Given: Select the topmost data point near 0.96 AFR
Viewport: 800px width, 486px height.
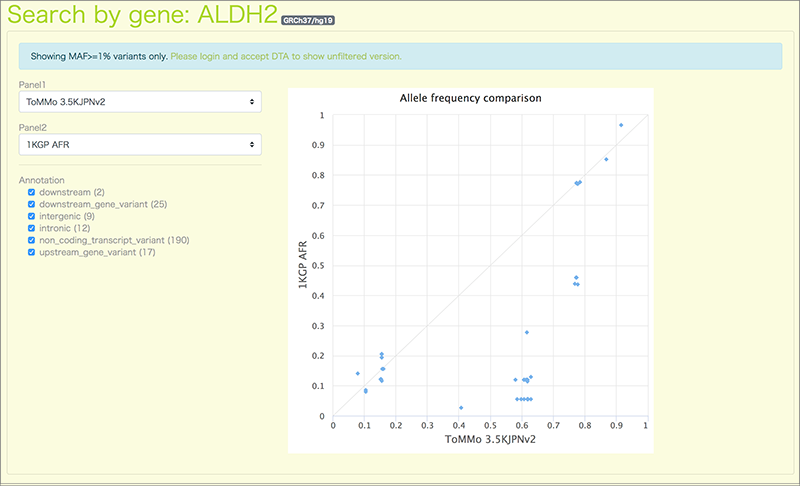Looking at the screenshot, I should coord(621,125).
